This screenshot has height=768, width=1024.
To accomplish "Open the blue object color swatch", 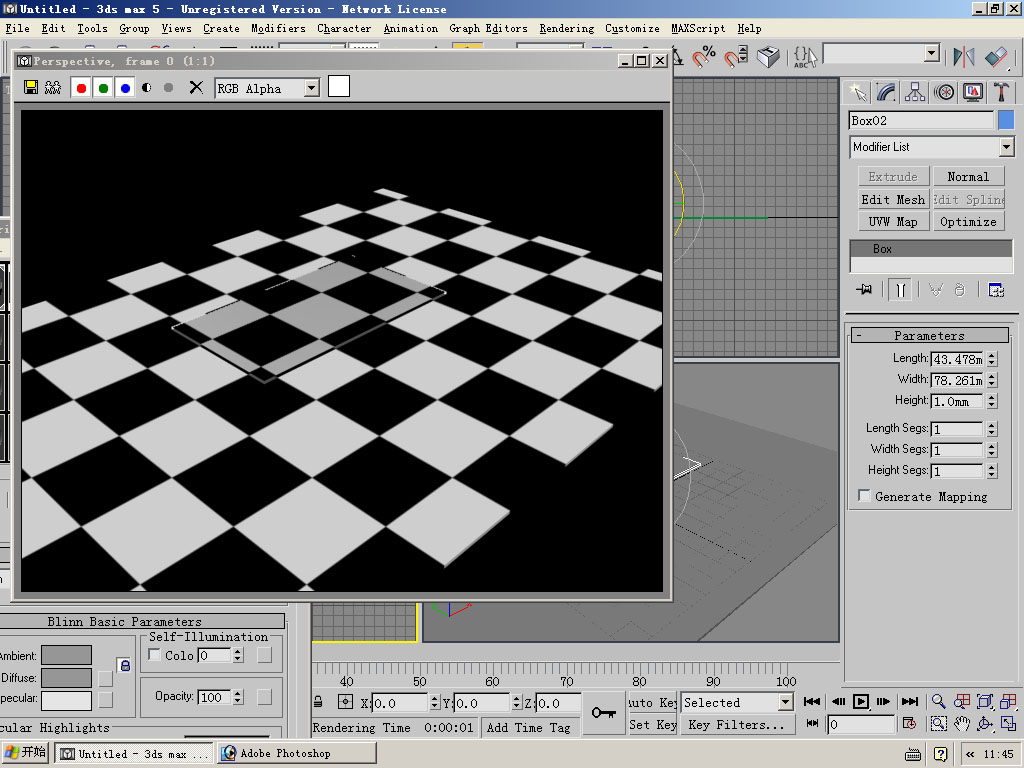I will coord(1006,120).
